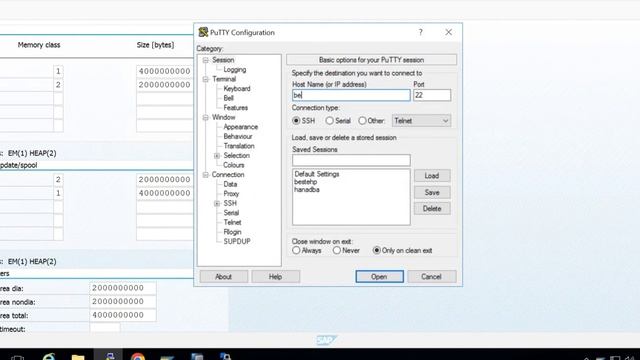Select Session category in tree
The width and height of the screenshot is (640, 360).
pyautogui.click(x=223, y=60)
